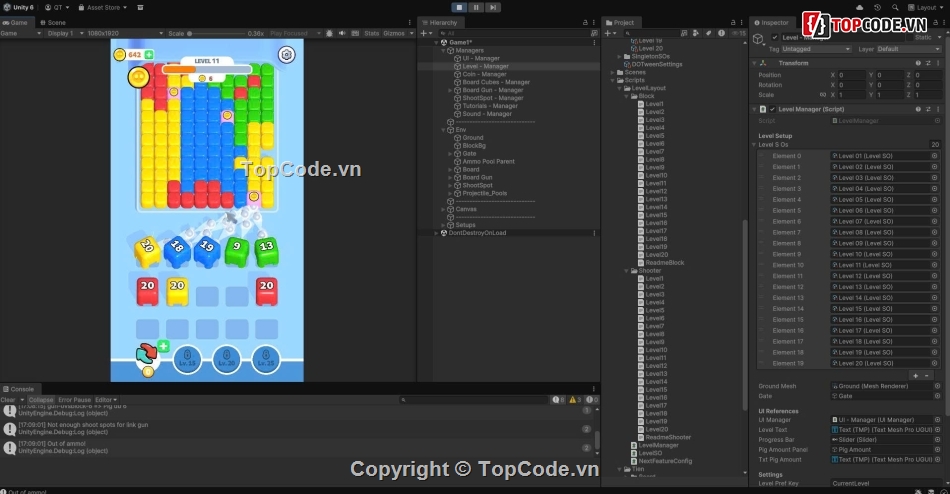Select the Hierarchy tab
Image resolution: width=950 pixels, height=494 pixels.
(440, 22)
